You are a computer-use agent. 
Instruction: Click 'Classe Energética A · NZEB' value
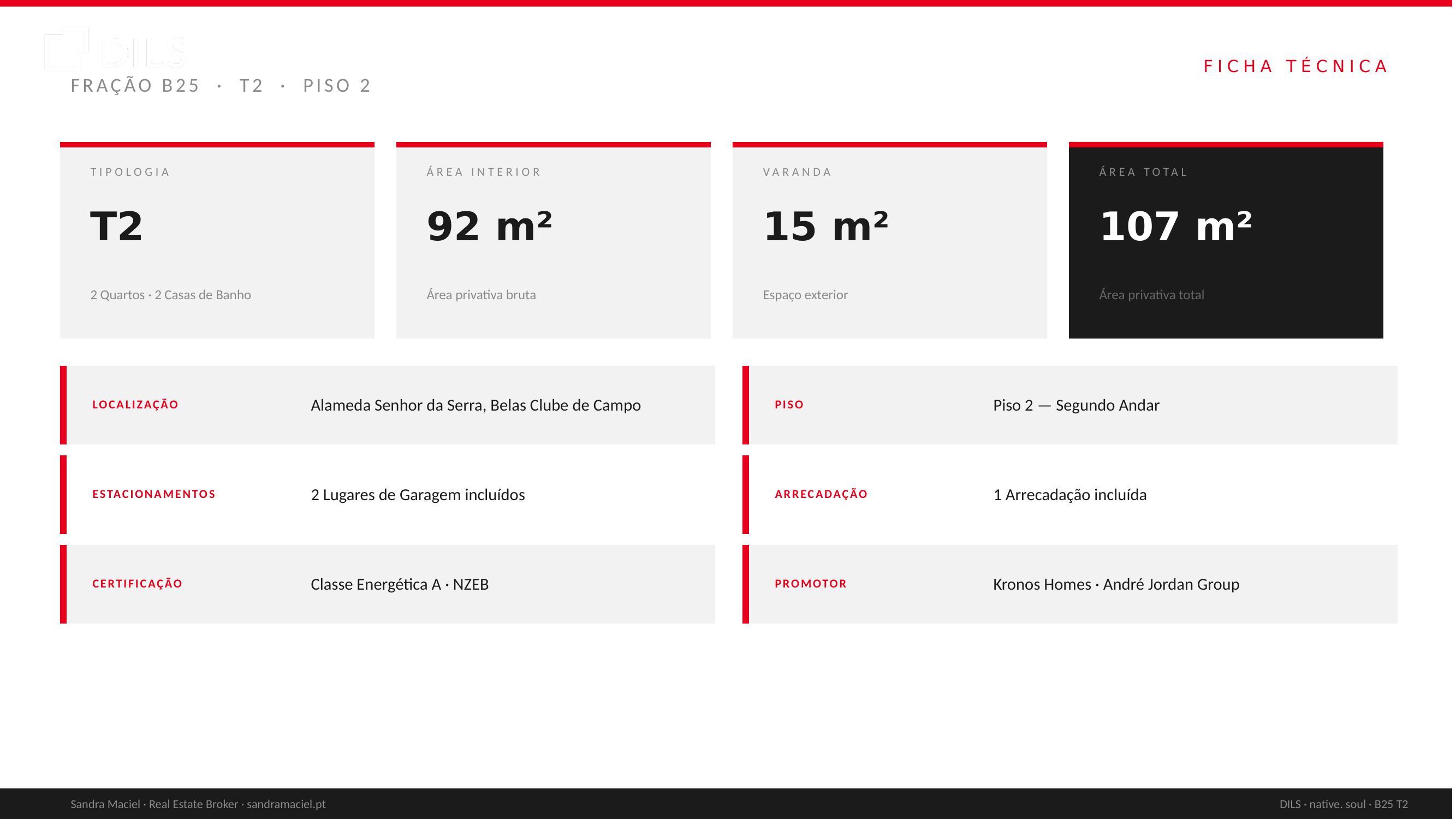pyautogui.click(x=400, y=584)
